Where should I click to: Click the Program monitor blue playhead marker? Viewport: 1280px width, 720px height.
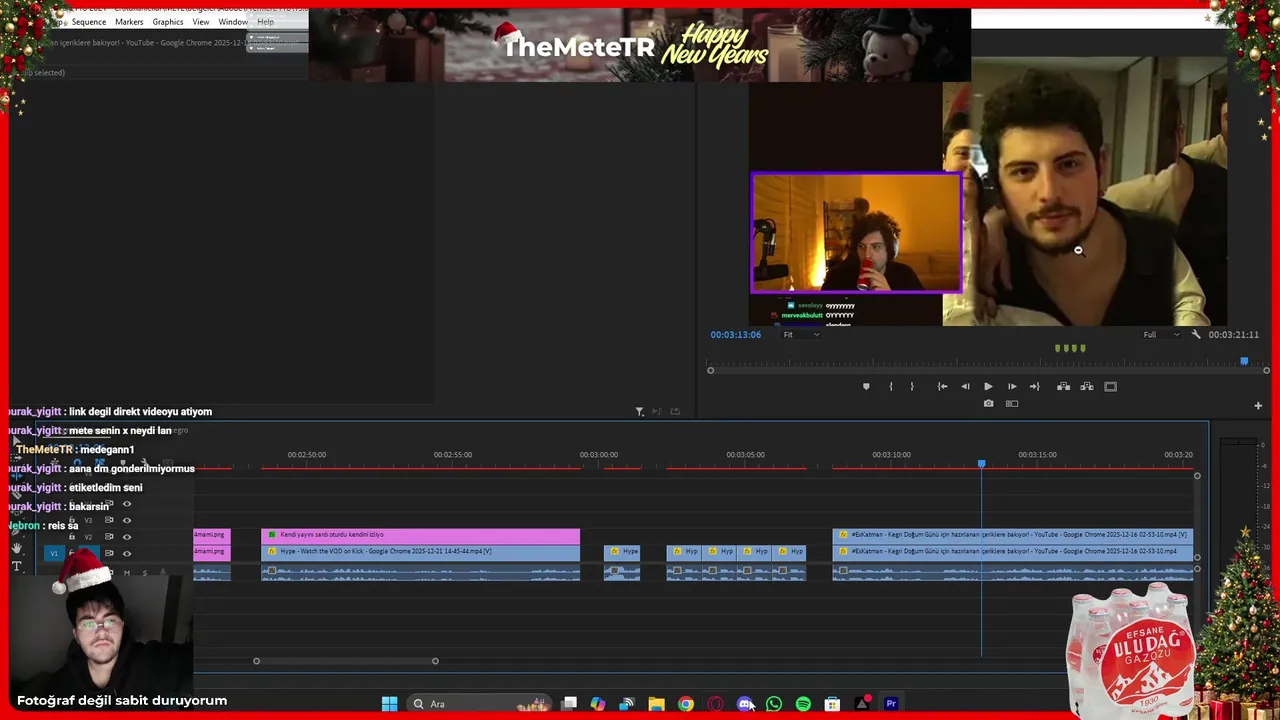pyautogui.click(x=1244, y=361)
